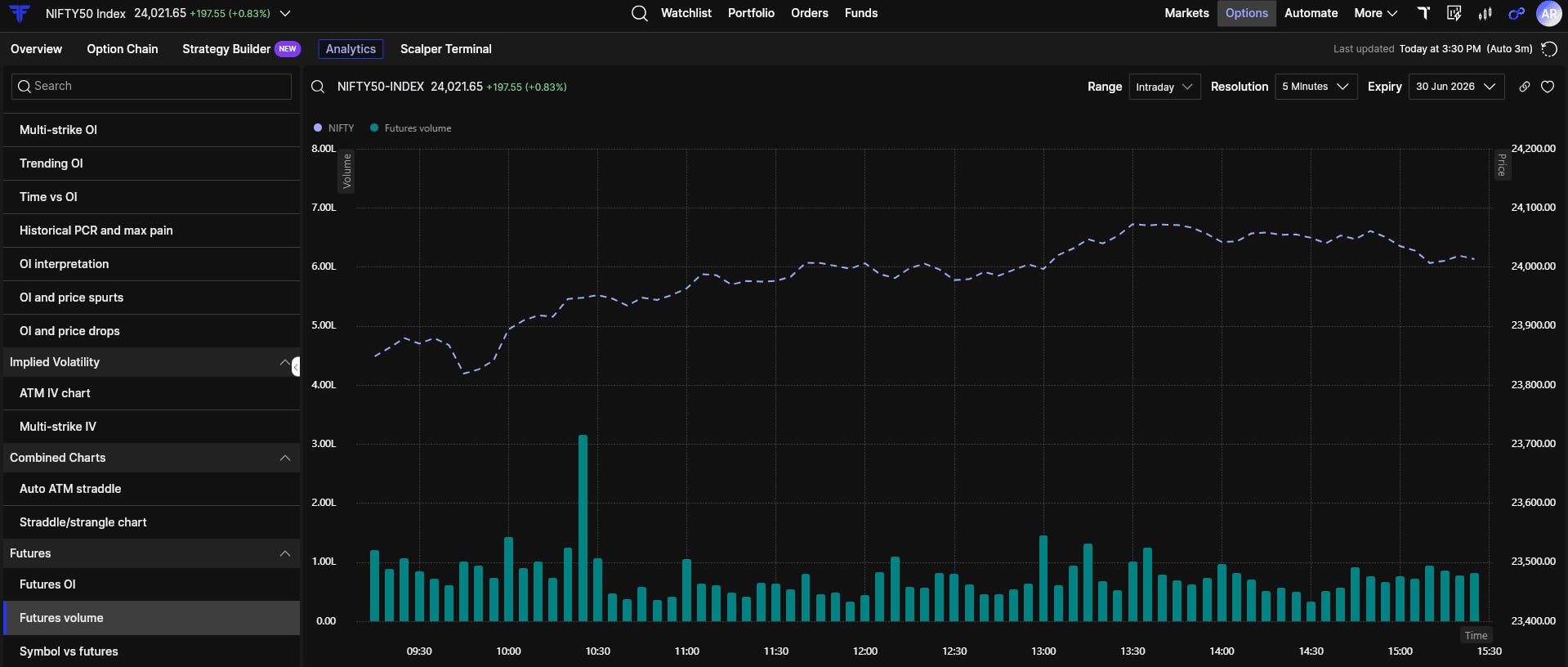Click the symbol search icon beside NIFTY50-INDEX
The image size is (1568, 667).
(318, 87)
